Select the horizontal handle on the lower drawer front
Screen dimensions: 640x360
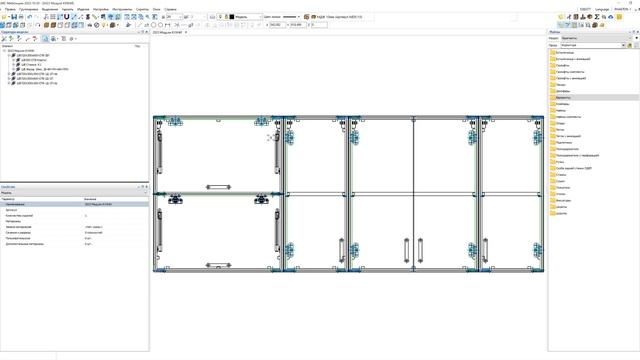click(x=218, y=265)
